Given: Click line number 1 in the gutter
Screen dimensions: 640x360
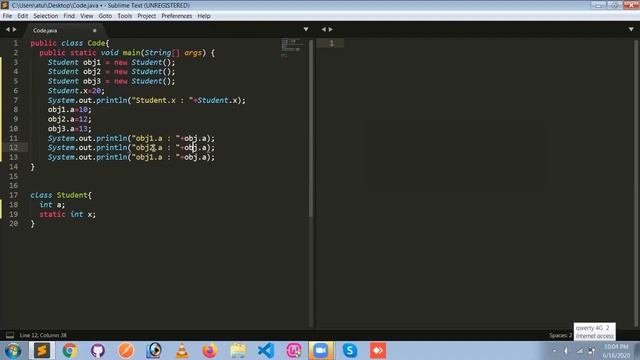Looking at the screenshot, I should point(16,43).
